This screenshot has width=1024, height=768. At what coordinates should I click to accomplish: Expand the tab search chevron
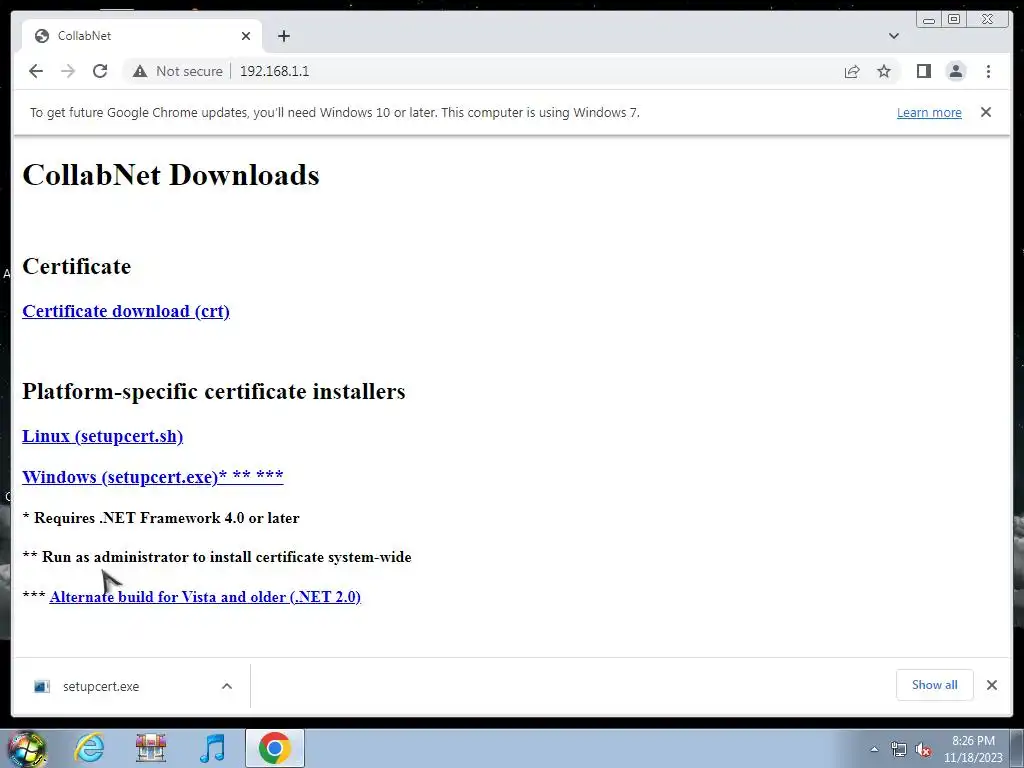(894, 36)
